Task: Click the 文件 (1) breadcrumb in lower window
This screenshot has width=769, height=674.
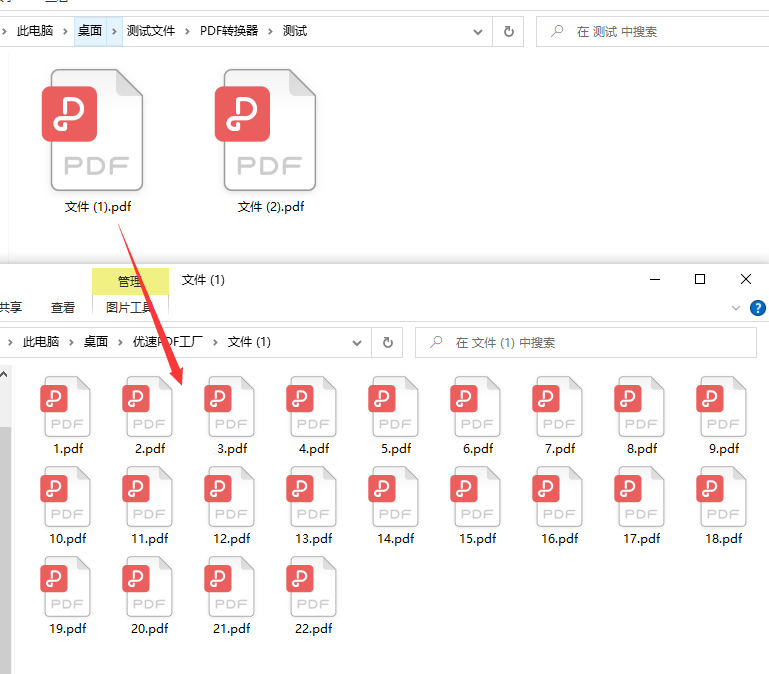Action: [249, 342]
